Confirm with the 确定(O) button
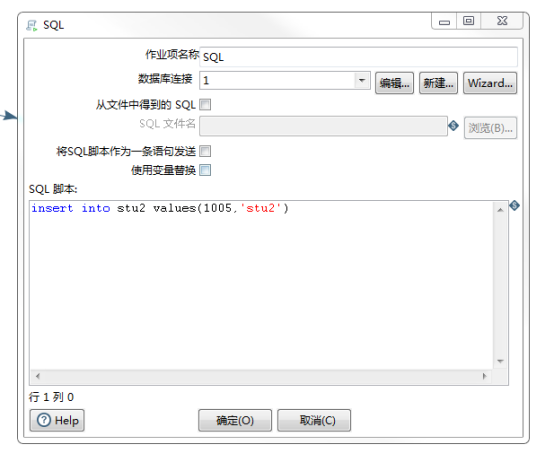The image size is (554, 463). (235, 420)
